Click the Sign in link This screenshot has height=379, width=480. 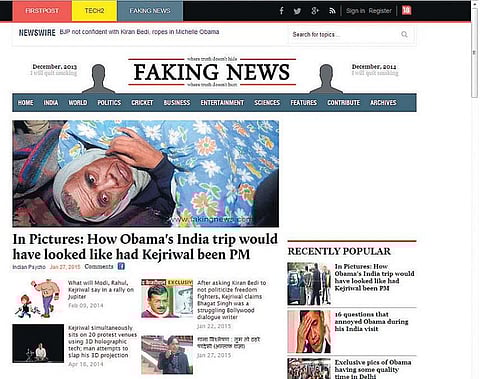(x=355, y=11)
